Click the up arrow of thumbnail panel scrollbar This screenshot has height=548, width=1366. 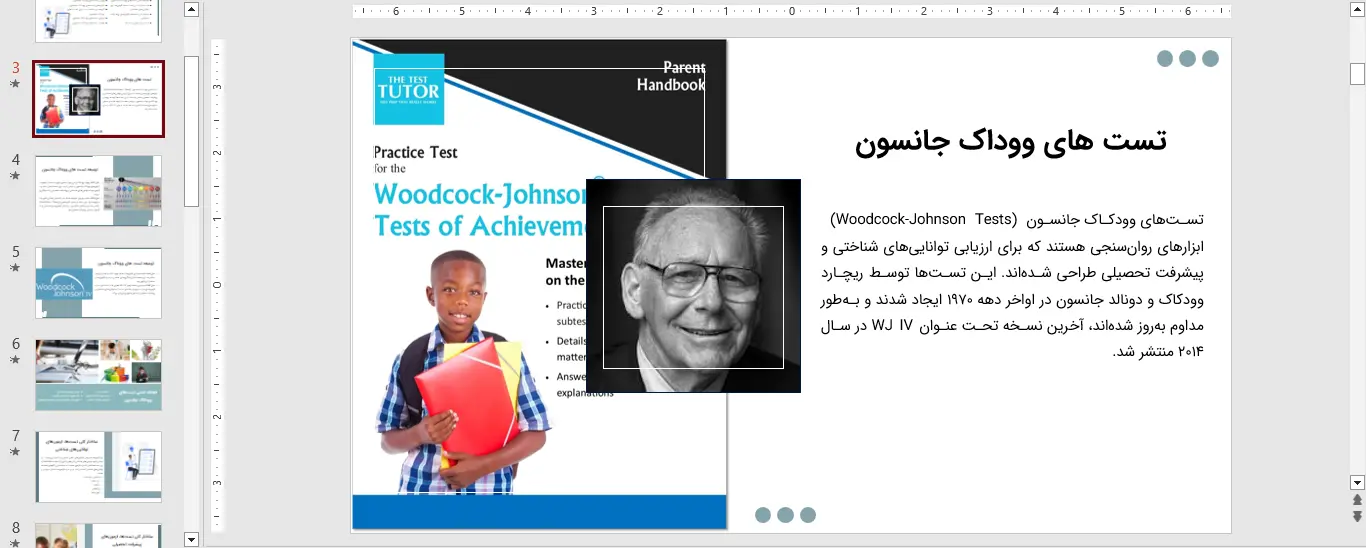click(192, 10)
